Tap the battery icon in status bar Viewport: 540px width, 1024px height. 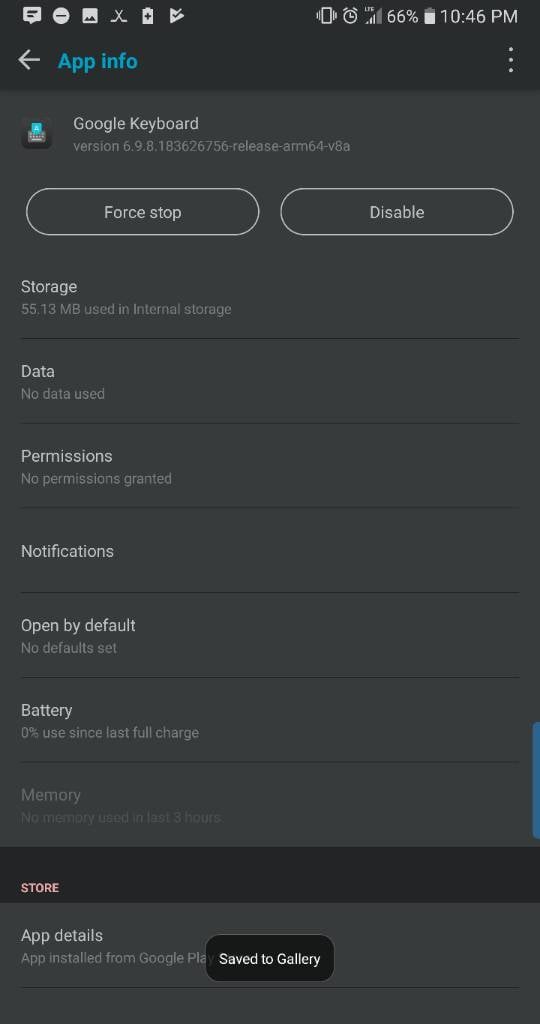coord(429,16)
